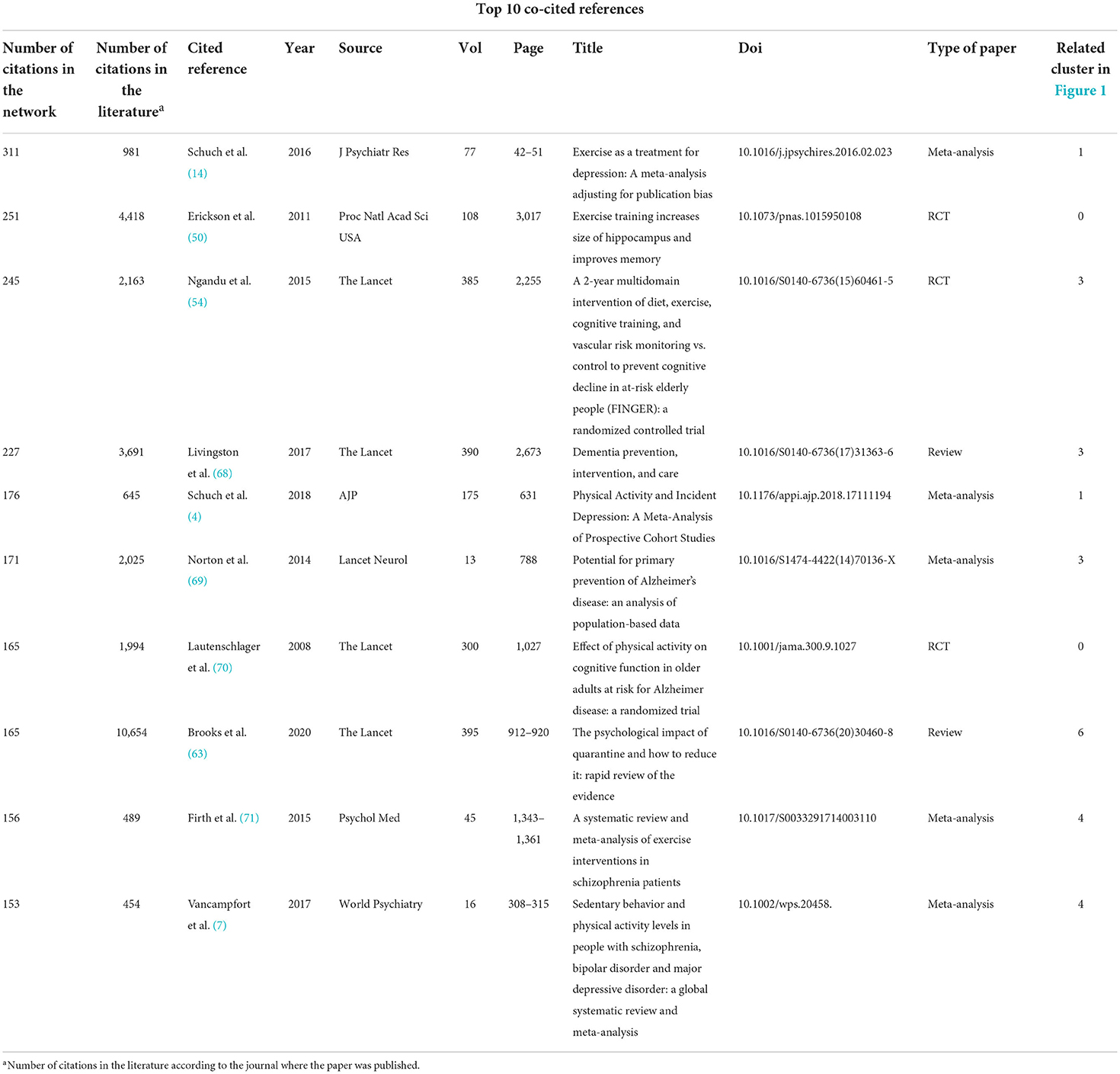Select page range 912–920
The width and height of the screenshot is (1120, 1074).
[528, 733]
